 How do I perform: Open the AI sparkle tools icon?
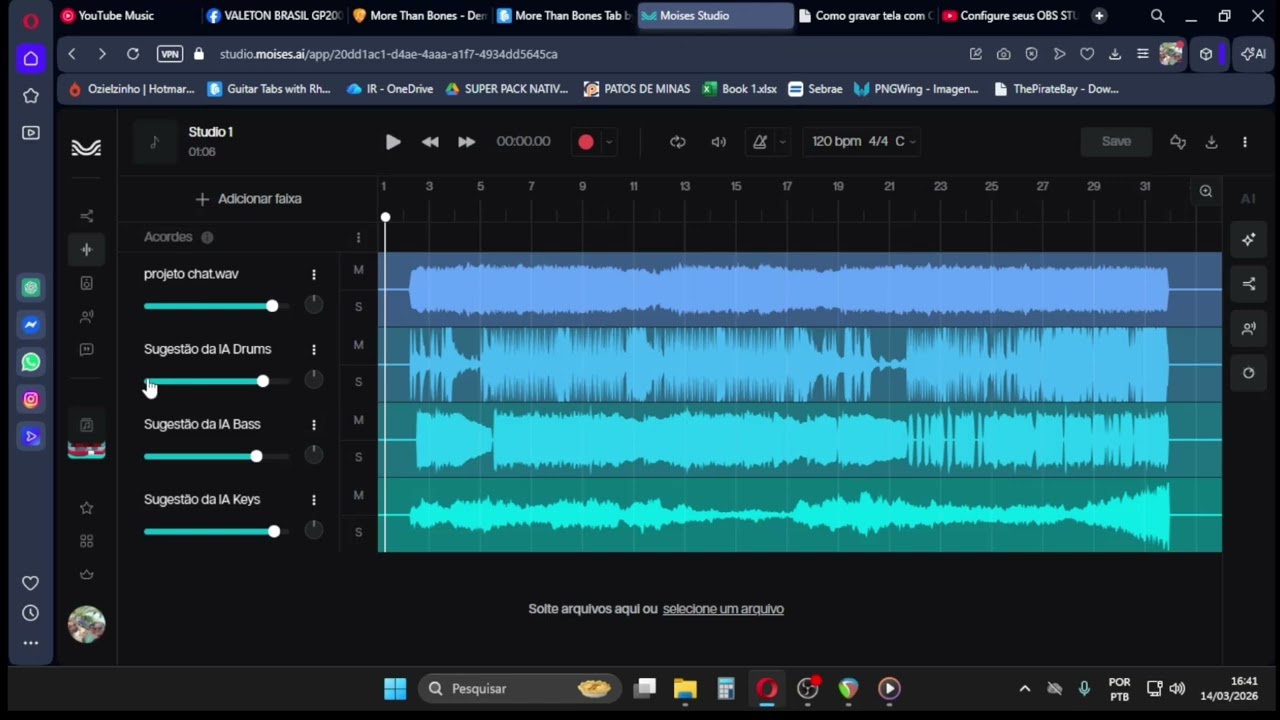[1248, 239]
